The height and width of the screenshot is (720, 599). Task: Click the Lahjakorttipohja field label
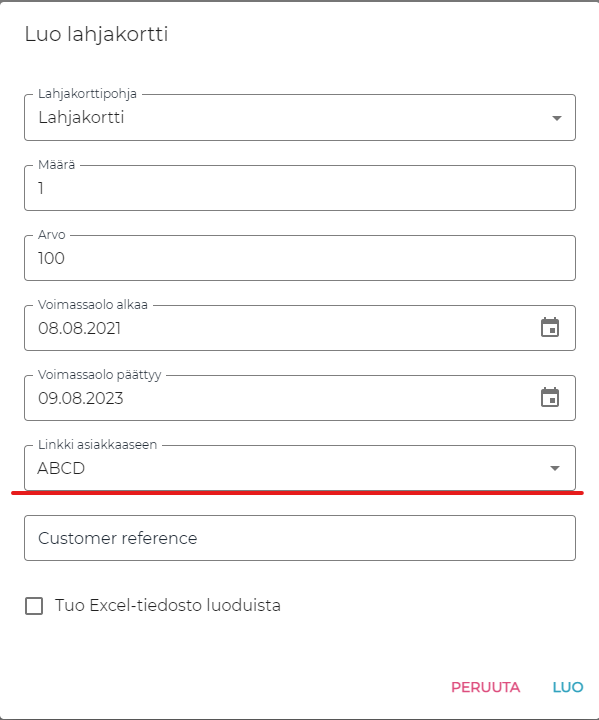pyautogui.click(x=87, y=94)
